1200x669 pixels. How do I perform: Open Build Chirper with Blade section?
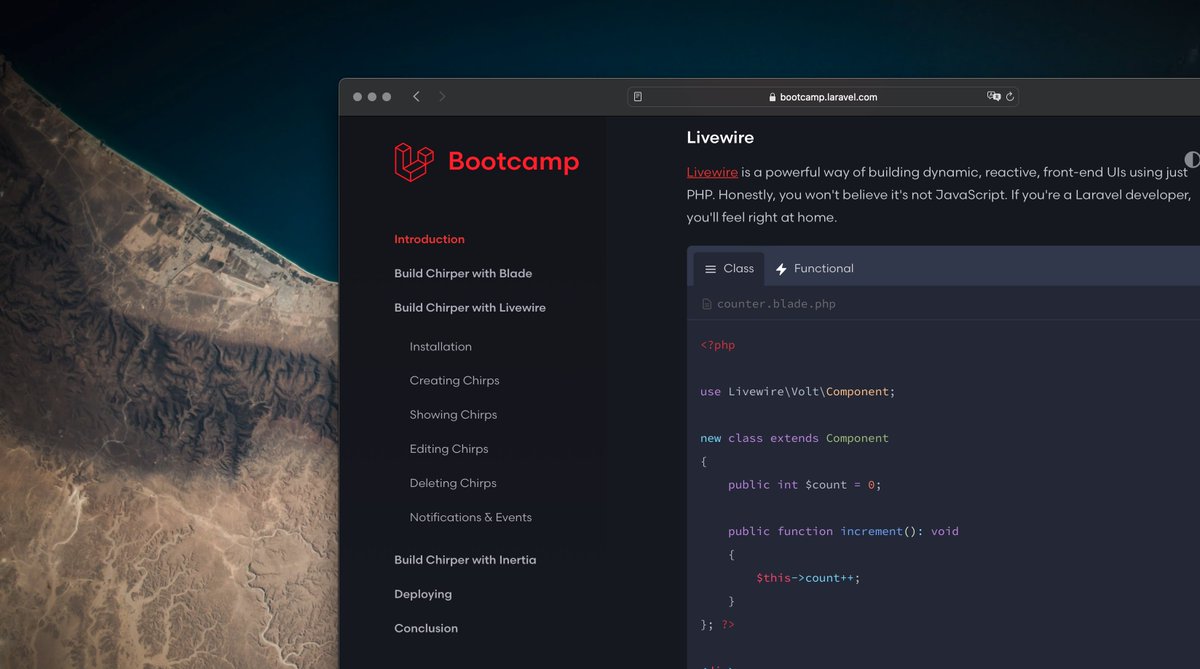[x=463, y=273]
